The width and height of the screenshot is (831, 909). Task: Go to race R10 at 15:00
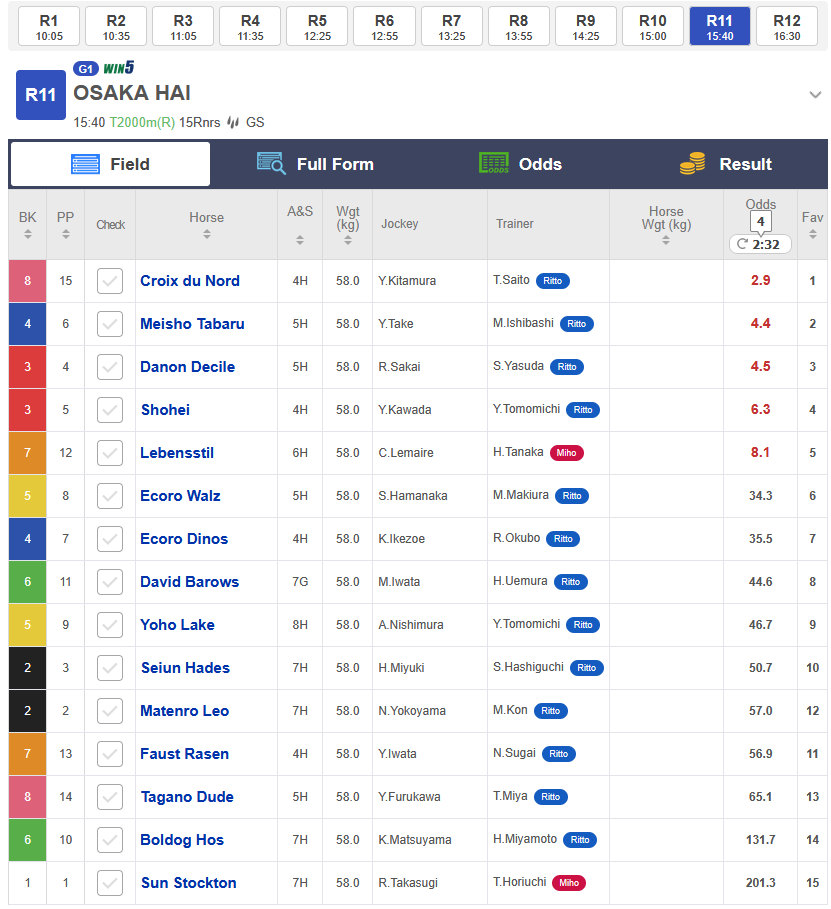point(652,27)
